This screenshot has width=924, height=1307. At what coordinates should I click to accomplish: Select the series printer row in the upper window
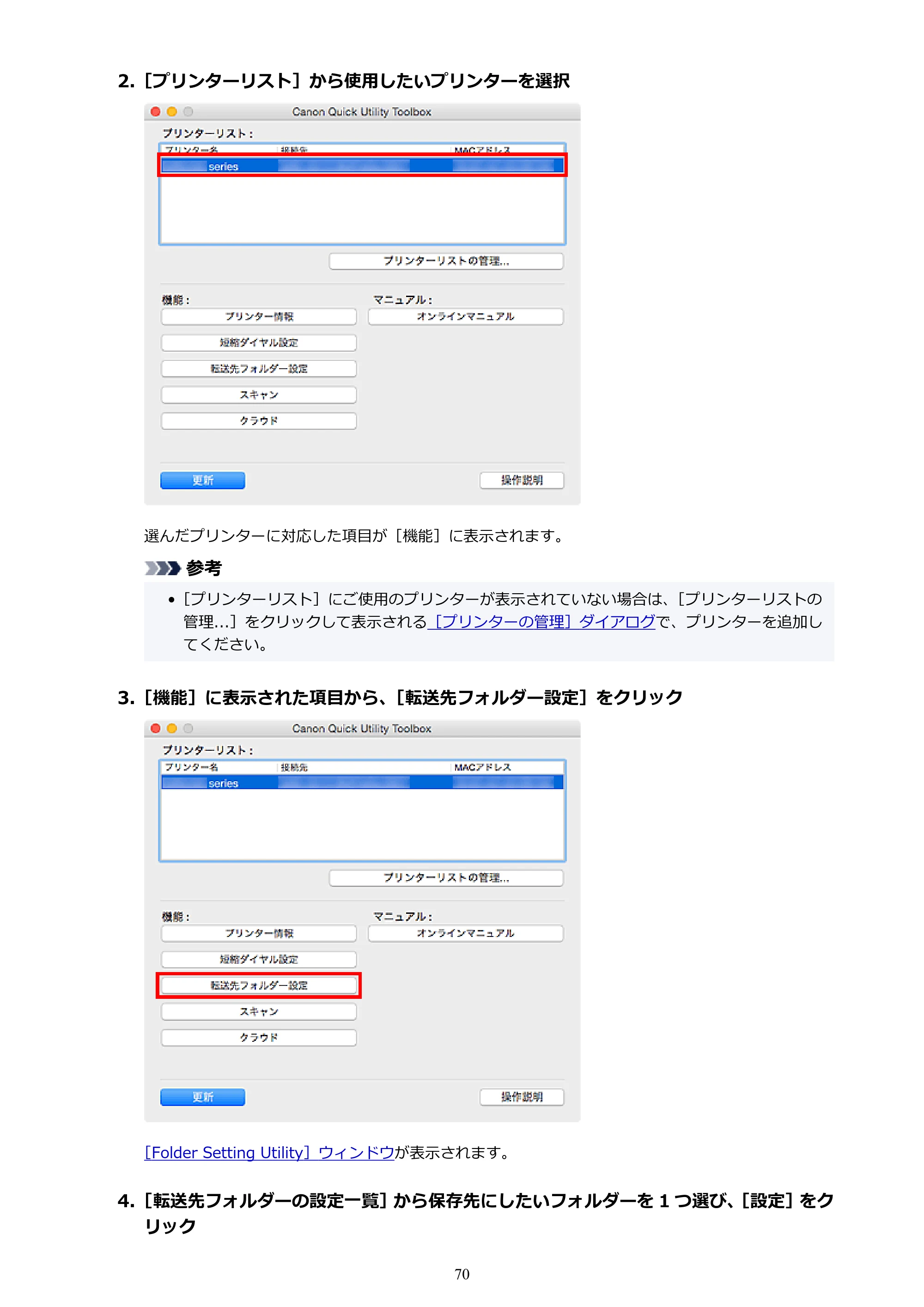click(362, 166)
